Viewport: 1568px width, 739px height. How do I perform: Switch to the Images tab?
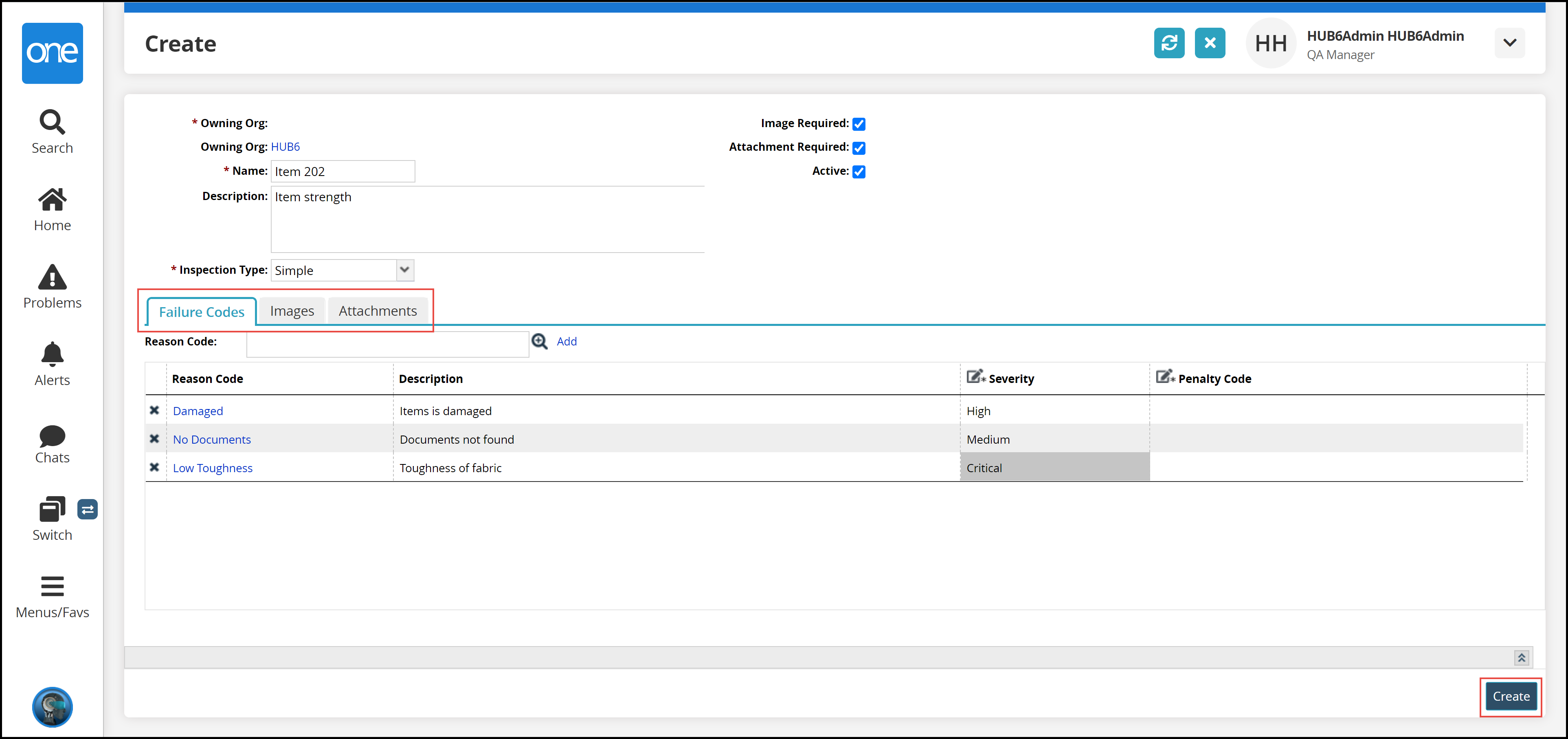coord(292,311)
